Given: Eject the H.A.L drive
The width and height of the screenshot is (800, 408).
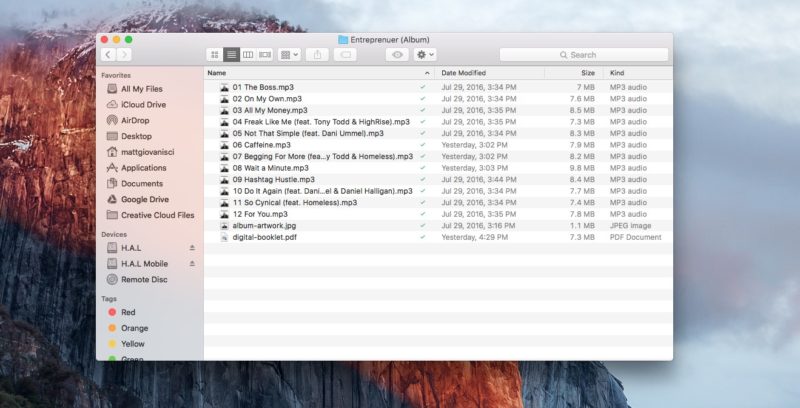Looking at the screenshot, I should tap(192, 248).
